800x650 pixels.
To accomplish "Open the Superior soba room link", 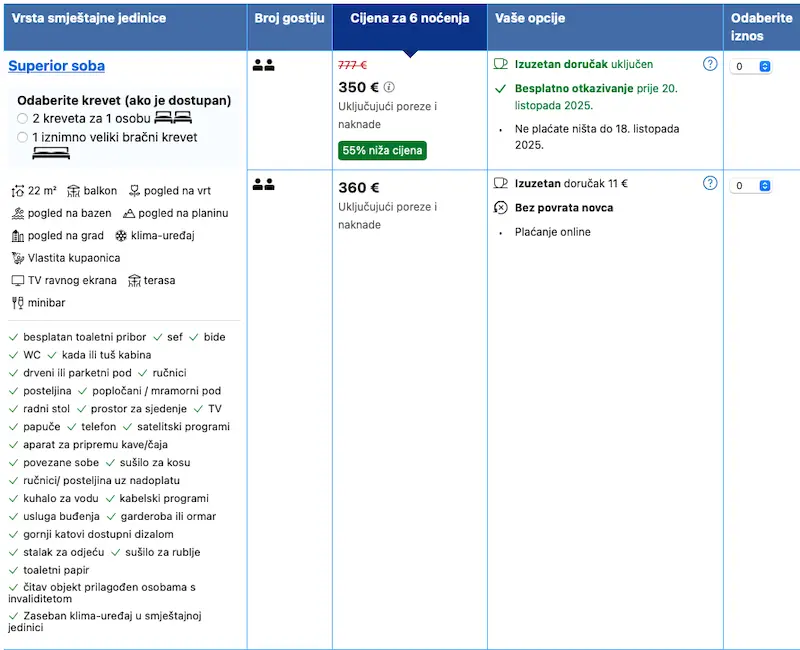I will pyautogui.click(x=56, y=66).
